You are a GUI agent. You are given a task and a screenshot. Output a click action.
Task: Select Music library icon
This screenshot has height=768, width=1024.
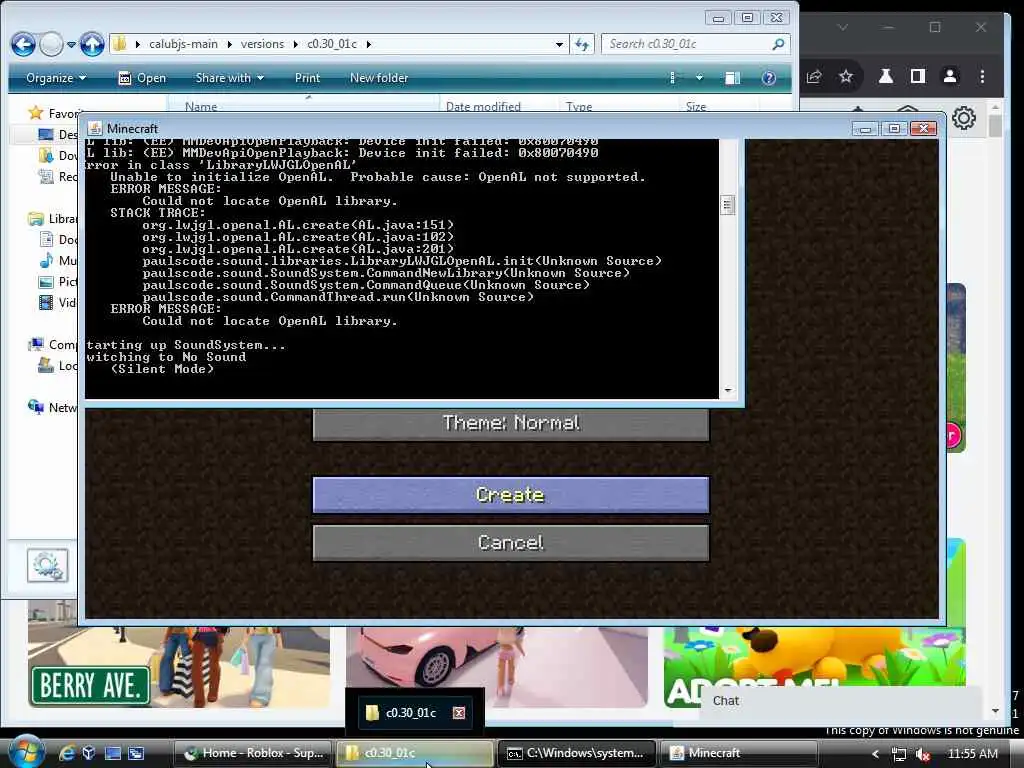tap(46, 261)
